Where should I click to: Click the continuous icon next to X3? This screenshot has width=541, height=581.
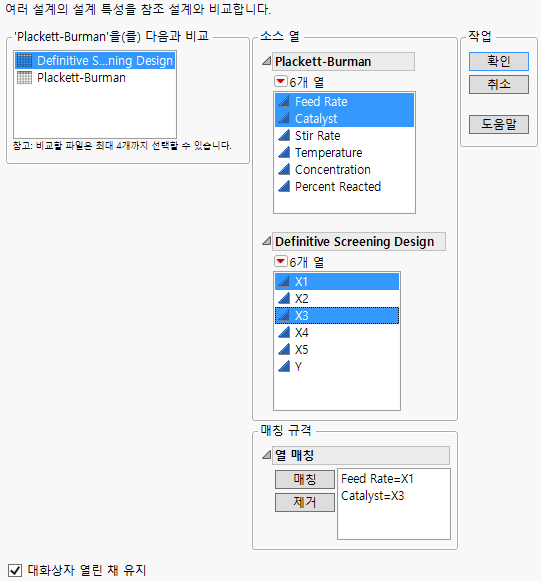(x=284, y=315)
